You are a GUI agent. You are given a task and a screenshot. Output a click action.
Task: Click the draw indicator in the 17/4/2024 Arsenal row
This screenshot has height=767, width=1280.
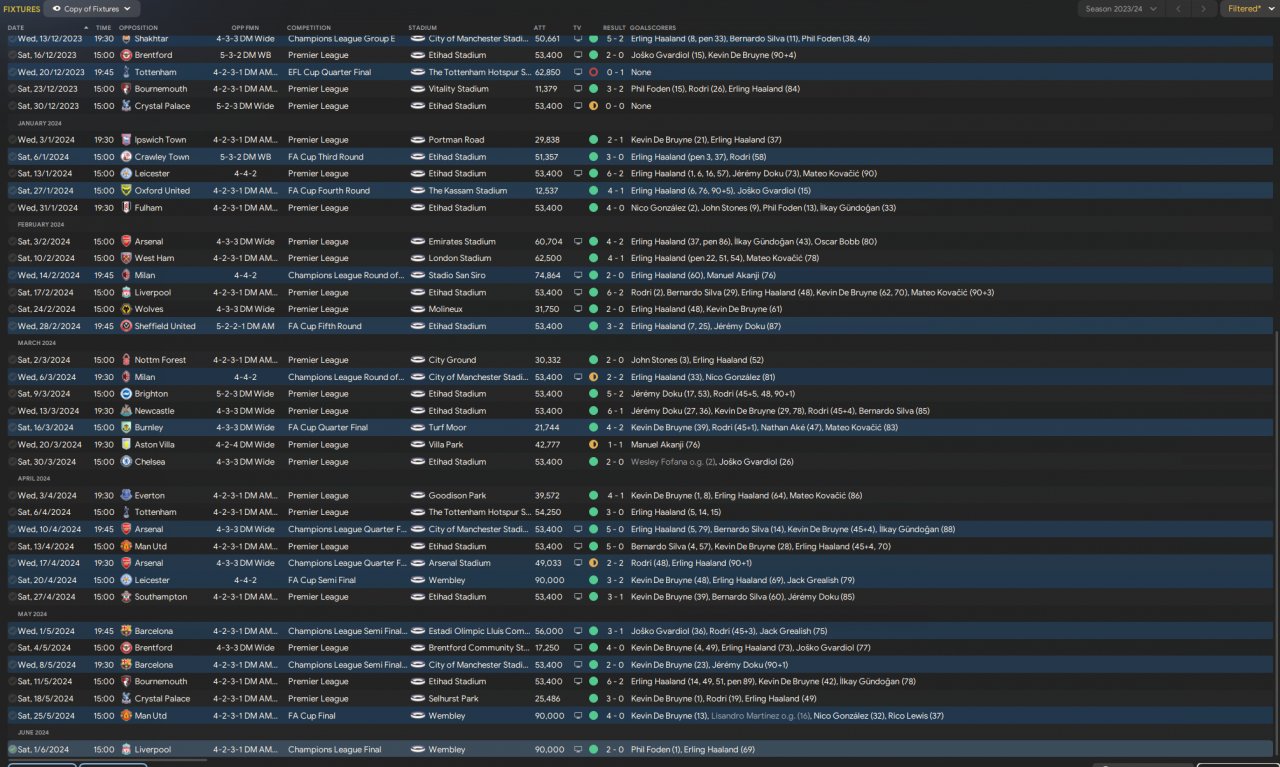594,564
